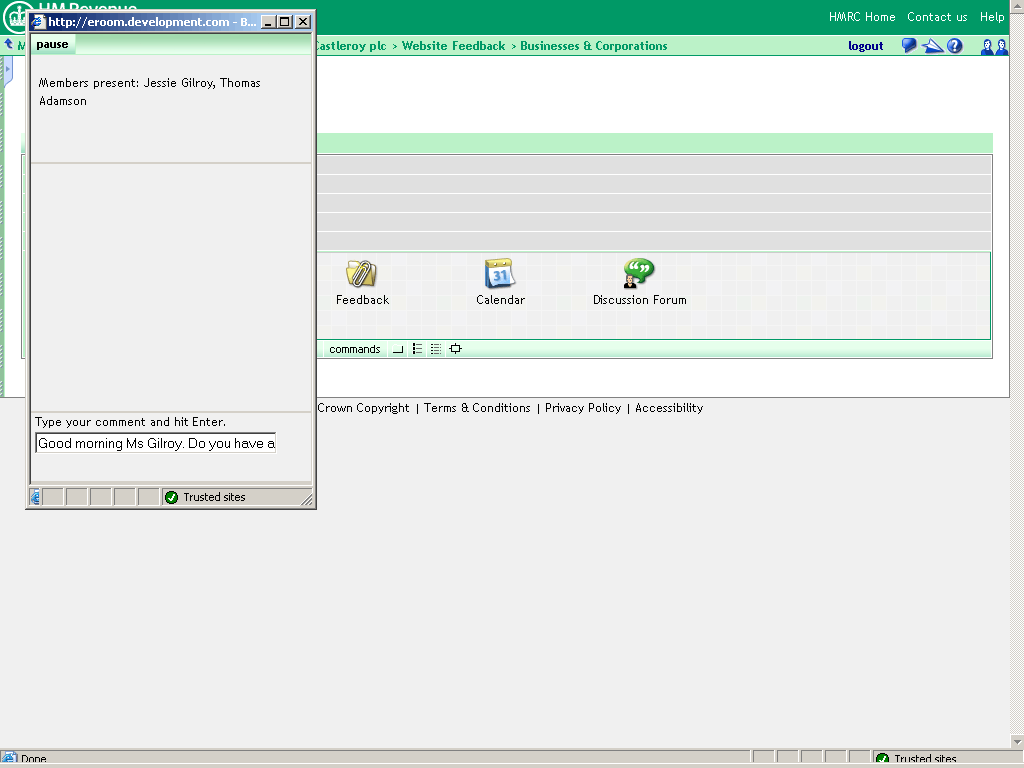
Task: Click the numbered list icon near commands
Action: coord(417,348)
